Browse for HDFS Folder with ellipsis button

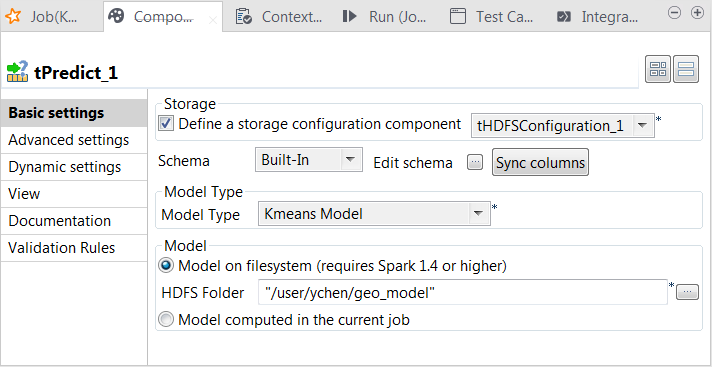pyautogui.click(x=687, y=293)
